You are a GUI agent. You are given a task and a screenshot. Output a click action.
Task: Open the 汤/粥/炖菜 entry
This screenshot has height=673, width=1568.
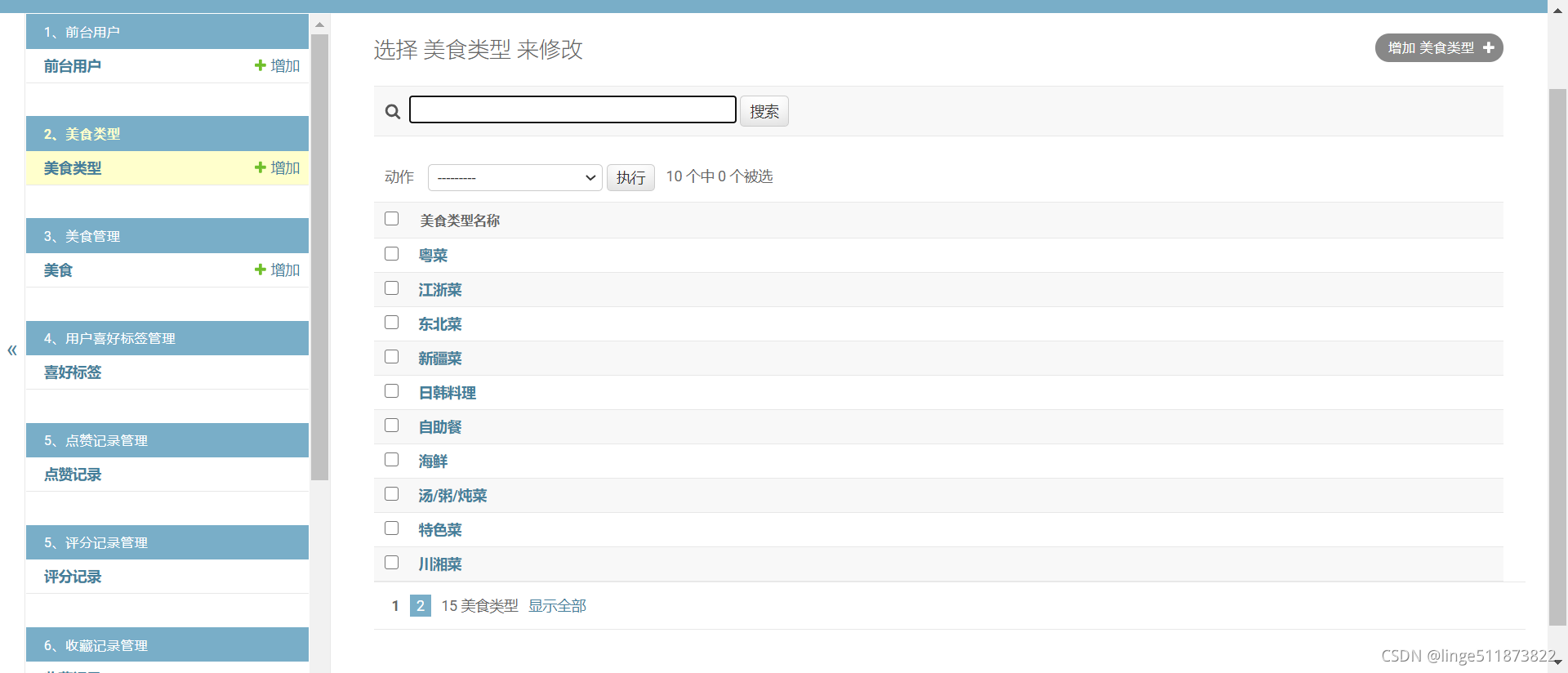[x=452, y=496]
